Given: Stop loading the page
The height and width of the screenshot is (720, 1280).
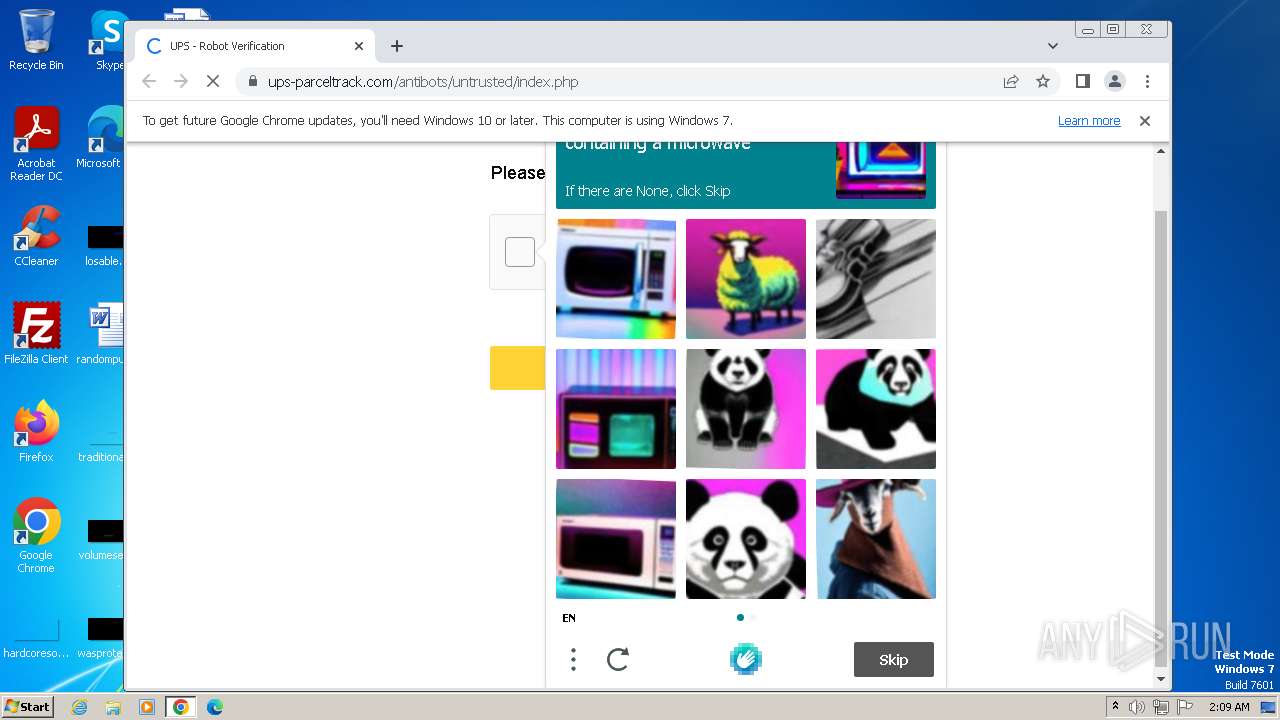Looking at the screenshot, I should [213, 81].
